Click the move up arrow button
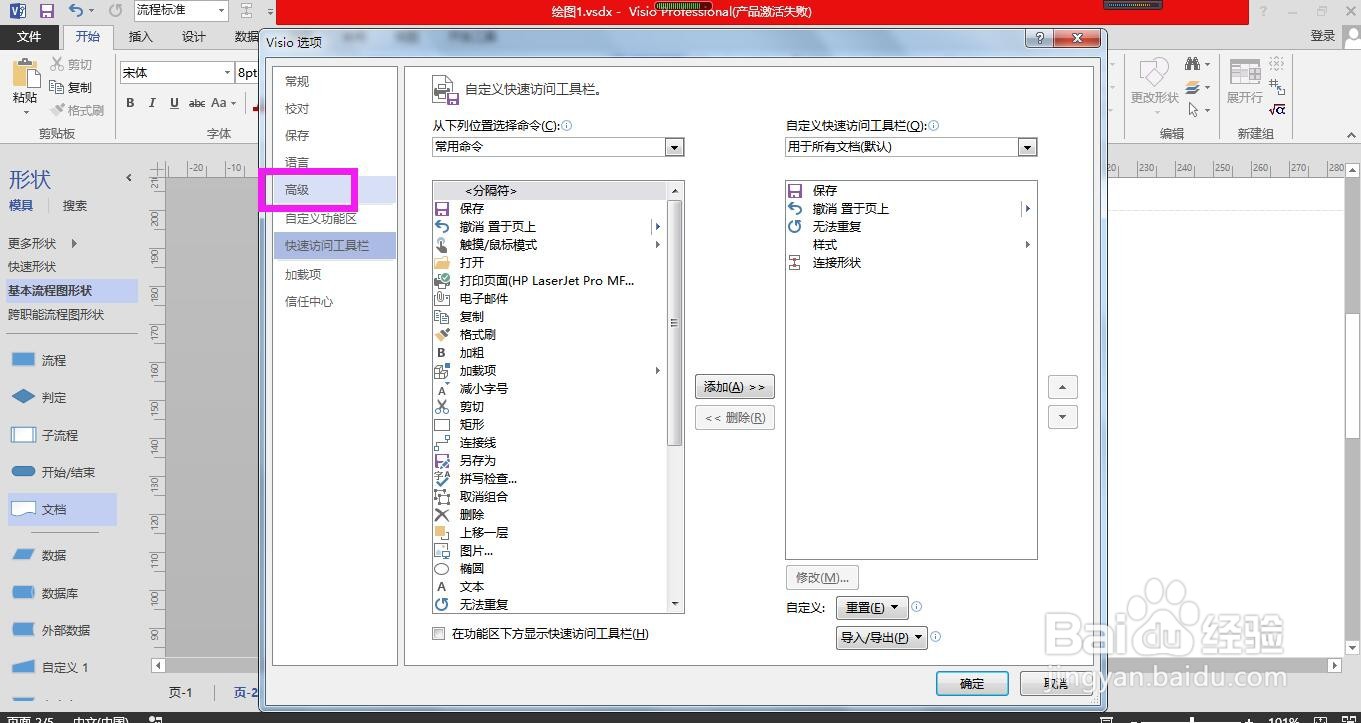Image resolution: width=1361 pixels, height=723 pixels. pos(1062,386)
